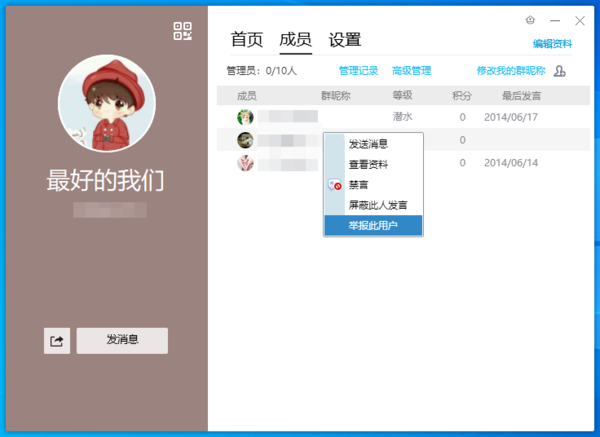Click 修改我的群昵称 link
Image resolution: width=600 pixels, height=437 pixels.
[511, 71]
